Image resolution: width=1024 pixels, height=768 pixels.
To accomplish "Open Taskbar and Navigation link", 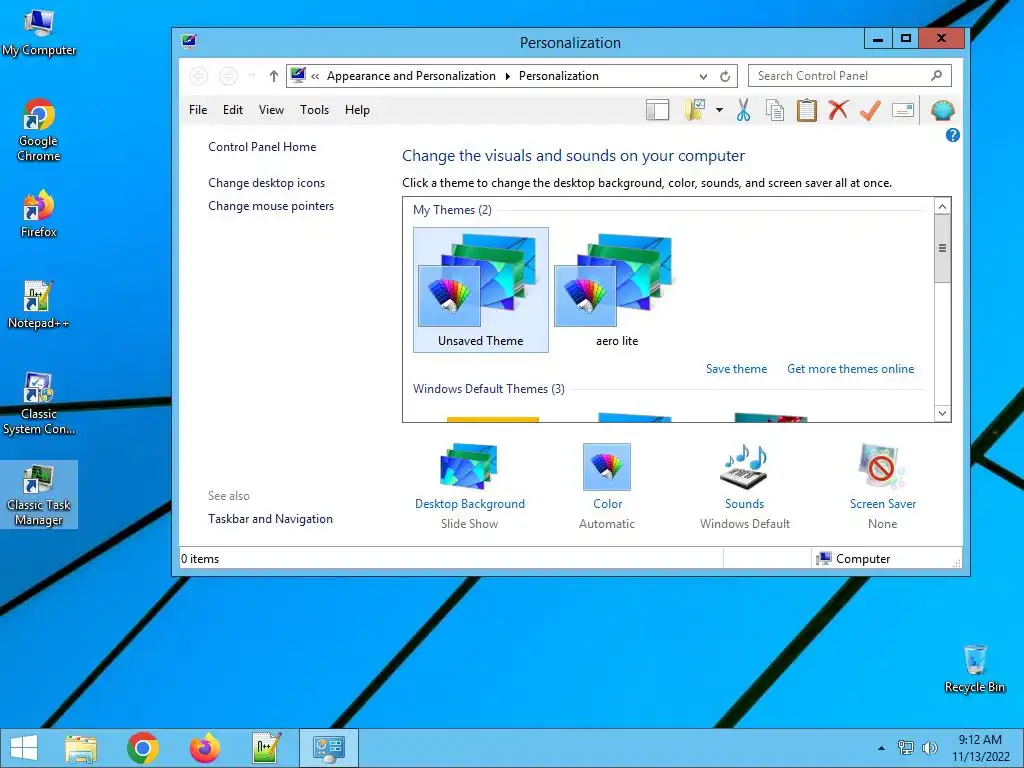I will (x=270, y=519).
